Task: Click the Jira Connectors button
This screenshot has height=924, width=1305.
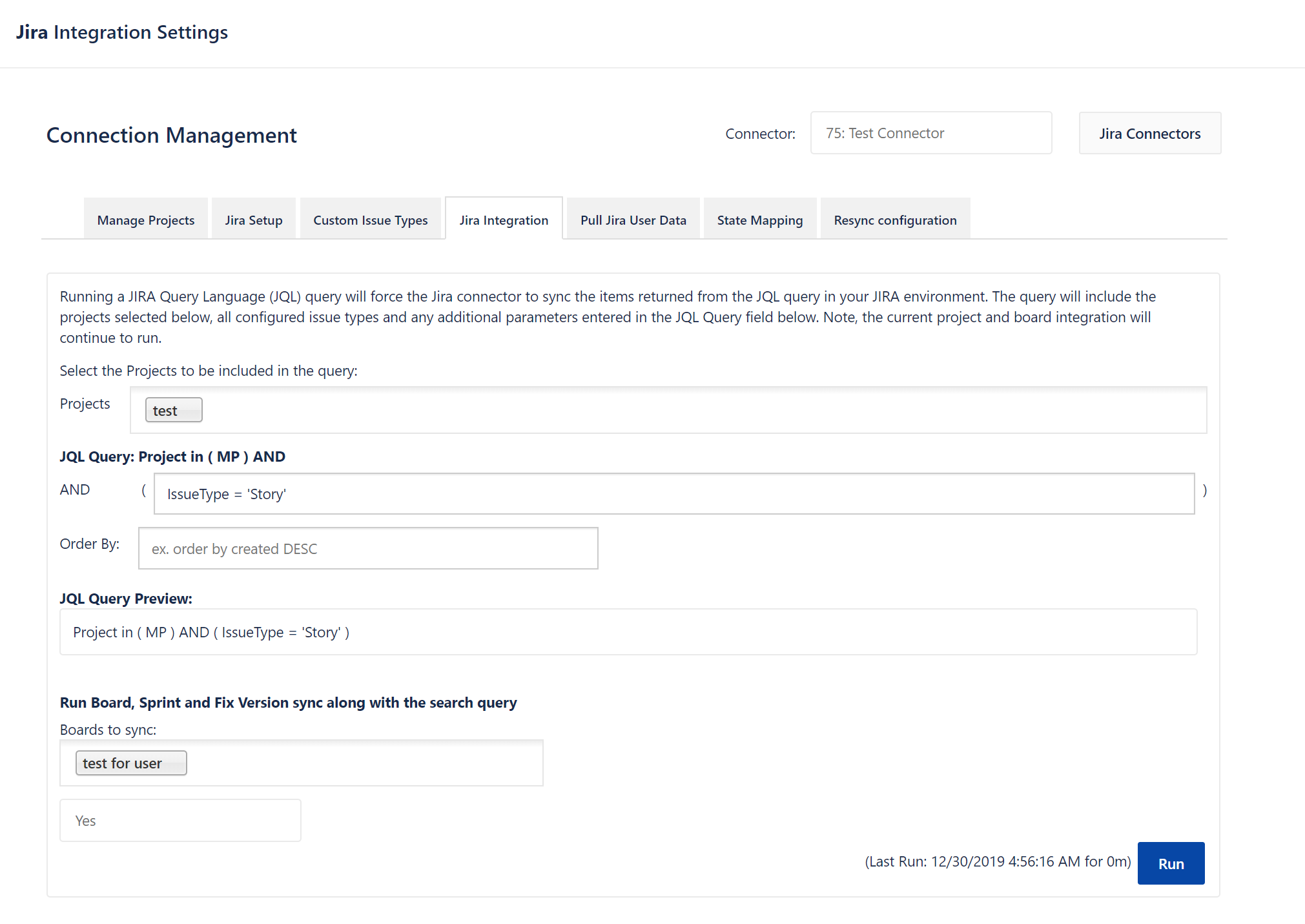Action: pos(1149,133)
